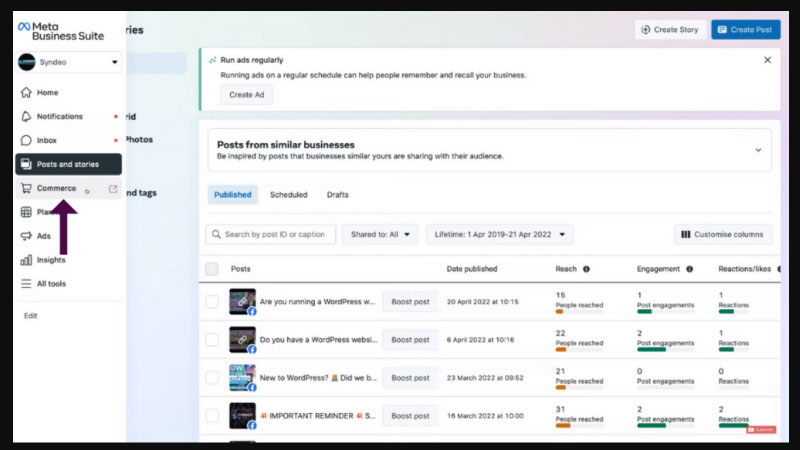
Task: Open the Commerce shopping cart item
Action: (x=56, y=188)
